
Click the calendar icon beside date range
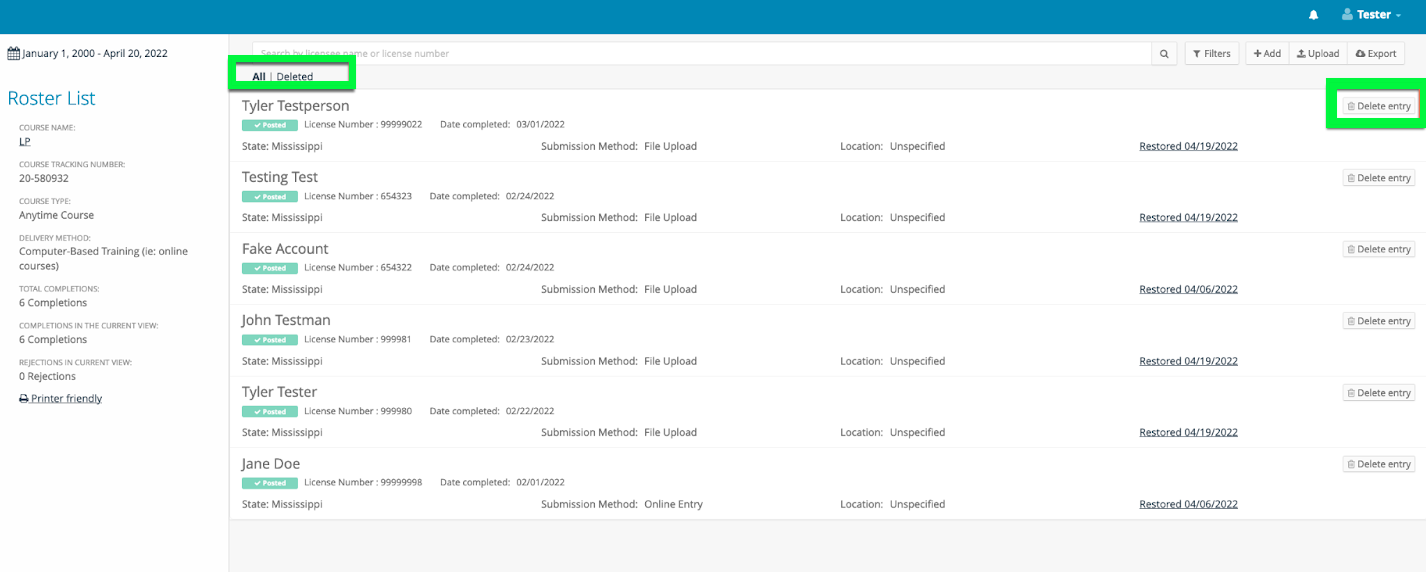click(13, 54)
